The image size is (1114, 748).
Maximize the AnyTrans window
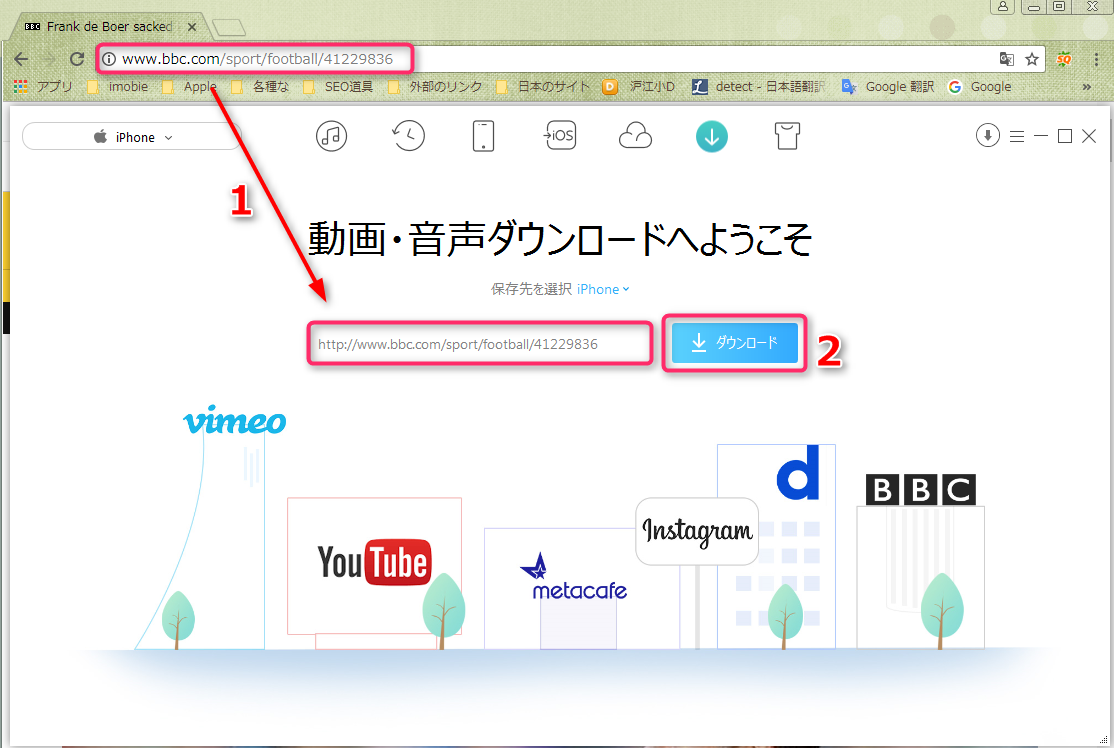(x=1064, y=136)
